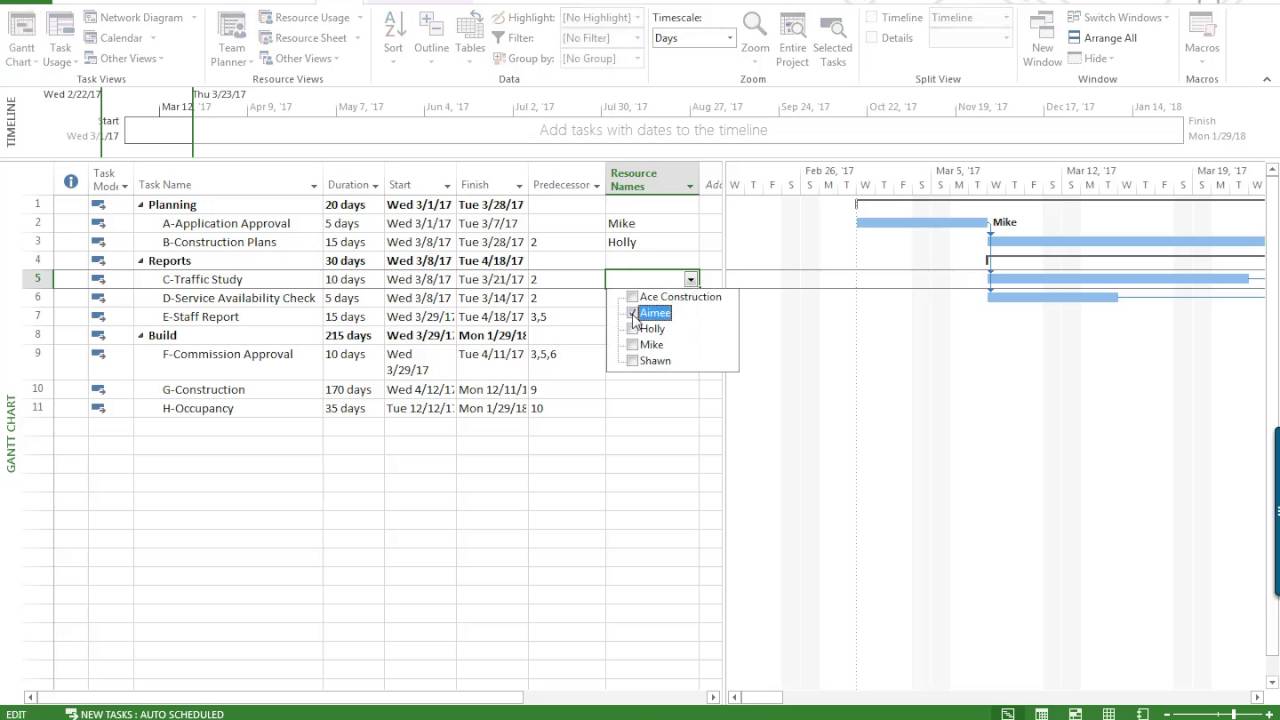Check the Ace Construction resource checkbox
The image size is (1280, 720).
click(x=632, y=297)
